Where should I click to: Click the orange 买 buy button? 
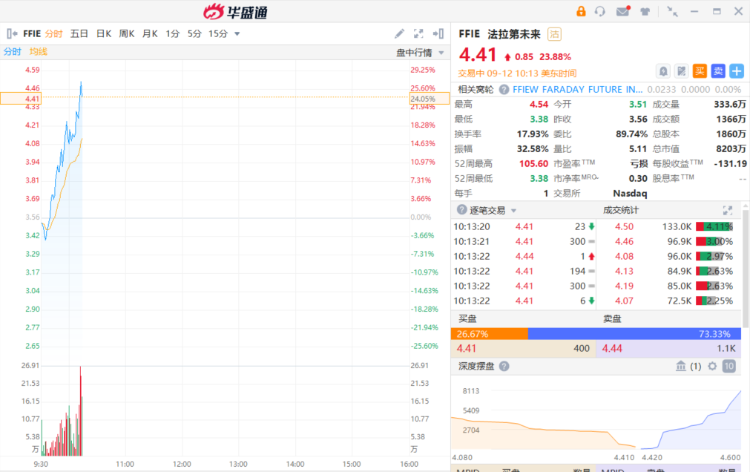[700, 70]
